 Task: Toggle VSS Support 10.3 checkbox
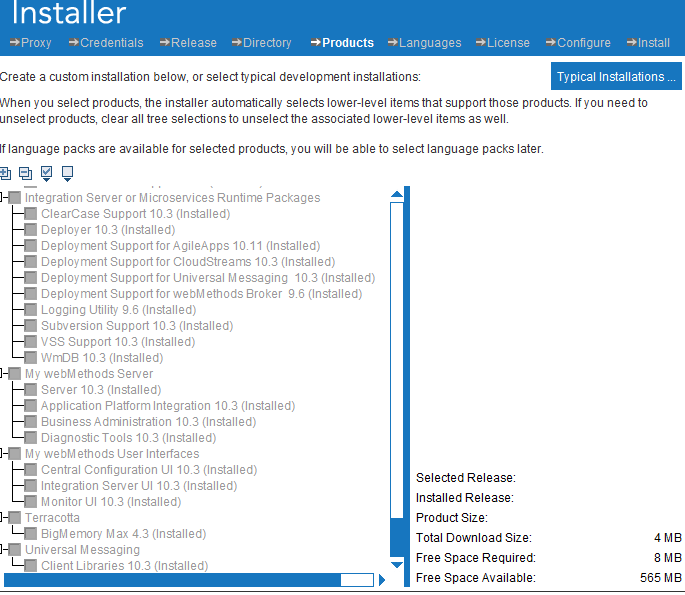click(x=31, y=342)
